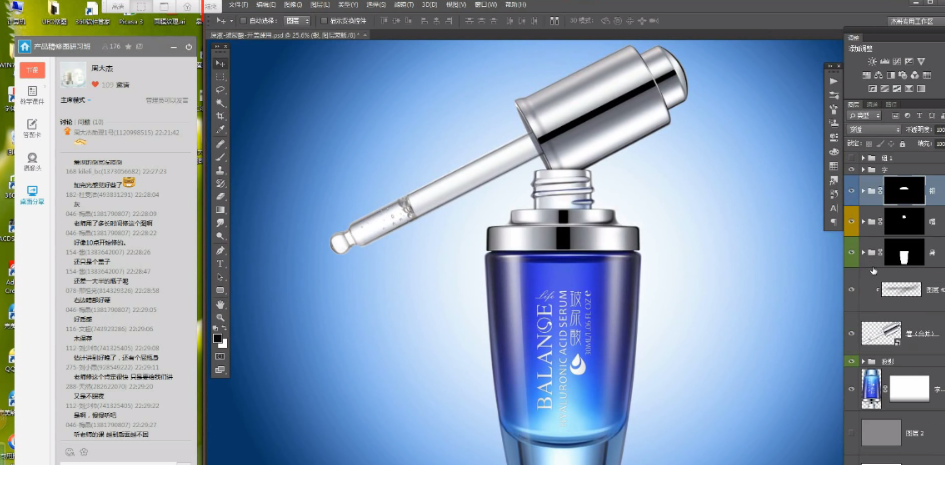Viewport: 945px width, 488px height.
Task: Open the Character panel icon
Action: [x=834, y=208]
